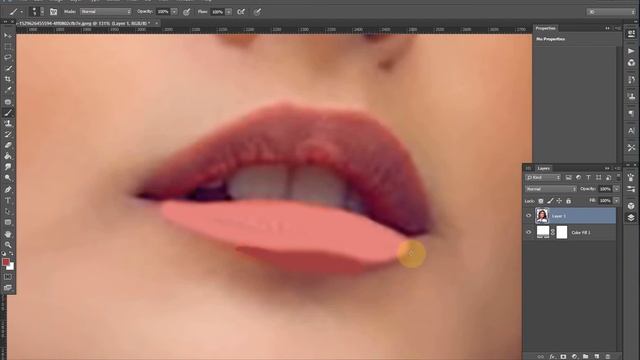Open the brush Flow slider dropdown
The width and height of the screenshot is (640, 360).
(229, 12)
